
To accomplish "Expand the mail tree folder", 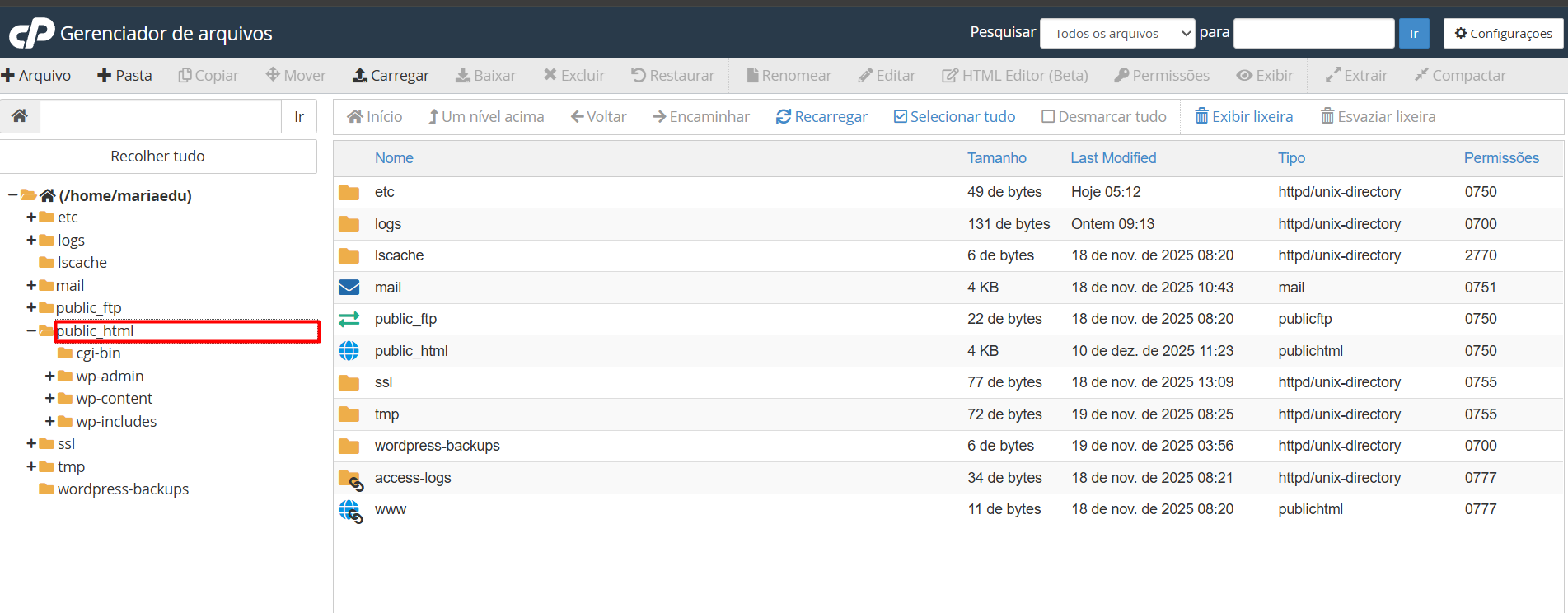I will (31, 285).
